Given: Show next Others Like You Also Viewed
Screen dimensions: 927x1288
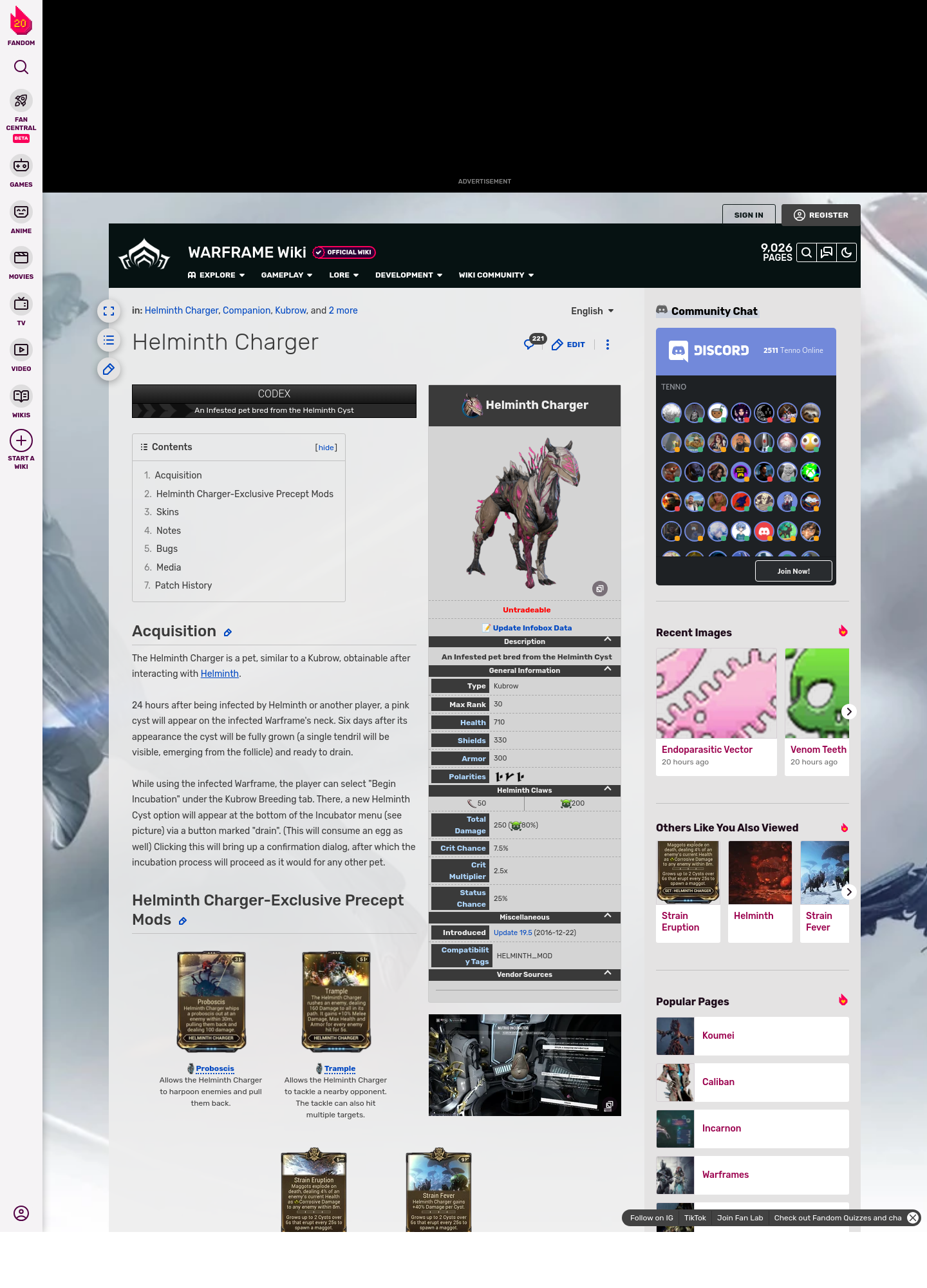Looking at the screenshot, I should [x=849, y=892].
